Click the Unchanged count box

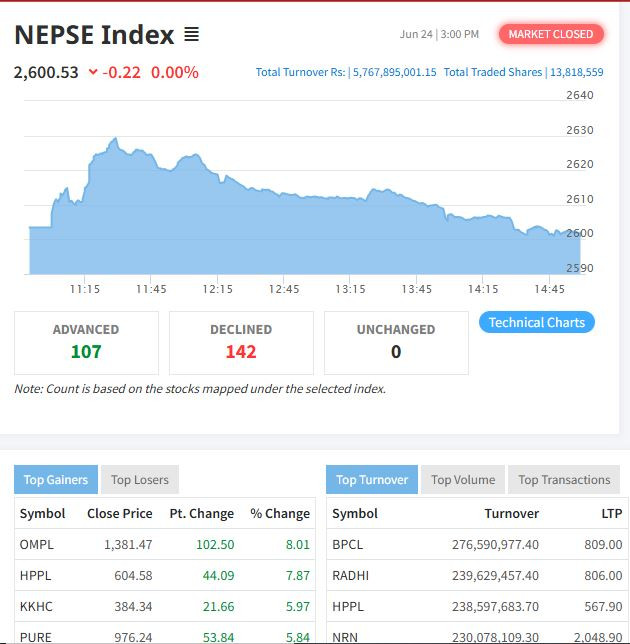396,342
